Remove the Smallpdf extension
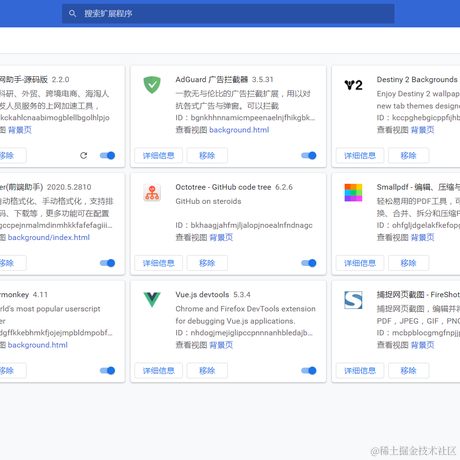The width and height of the screenshot is (460, 460). [x=408, y=263]
